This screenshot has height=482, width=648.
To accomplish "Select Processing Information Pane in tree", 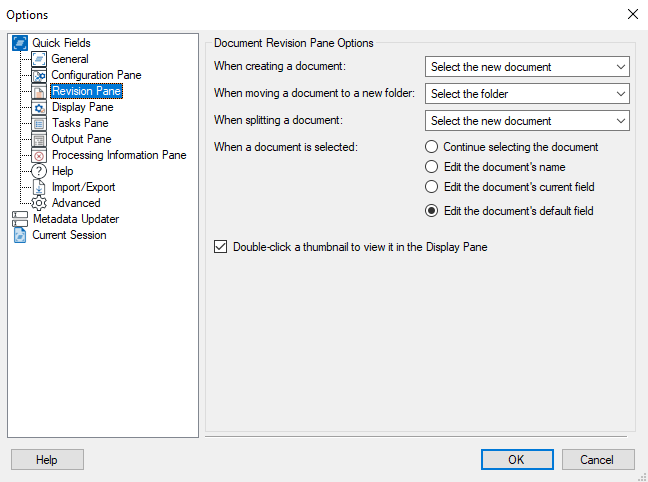I will pos(119,155).
